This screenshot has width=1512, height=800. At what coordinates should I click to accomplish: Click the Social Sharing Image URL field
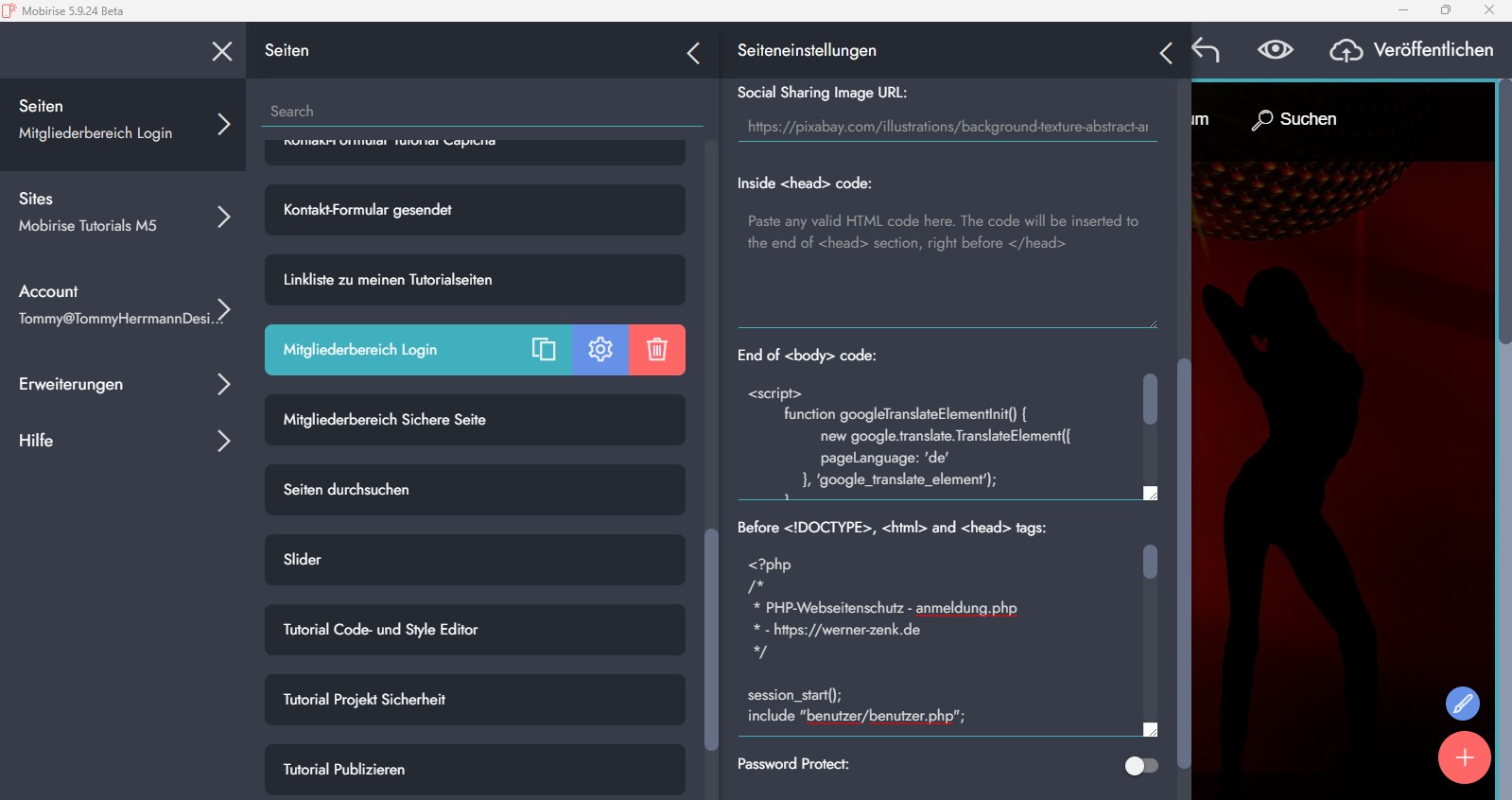pos(947,127)
